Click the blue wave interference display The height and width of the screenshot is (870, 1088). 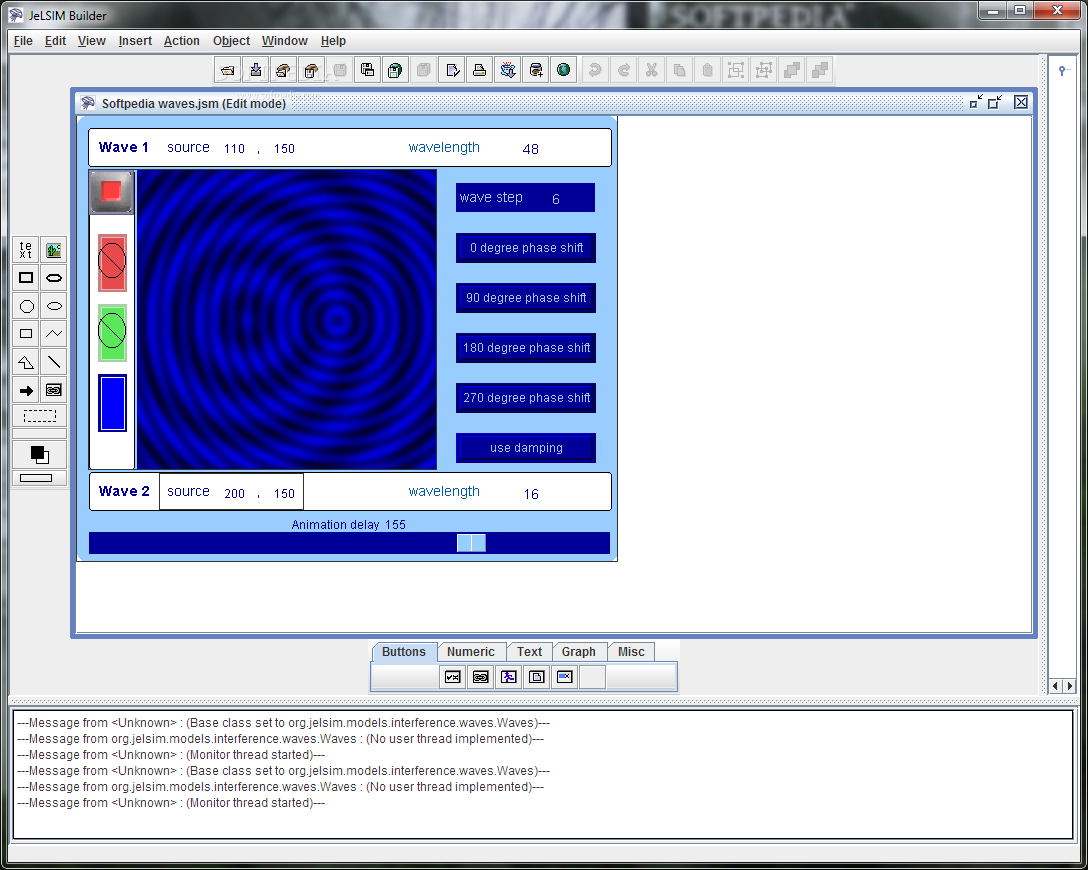pyautogui.click(x=287, y=320)
